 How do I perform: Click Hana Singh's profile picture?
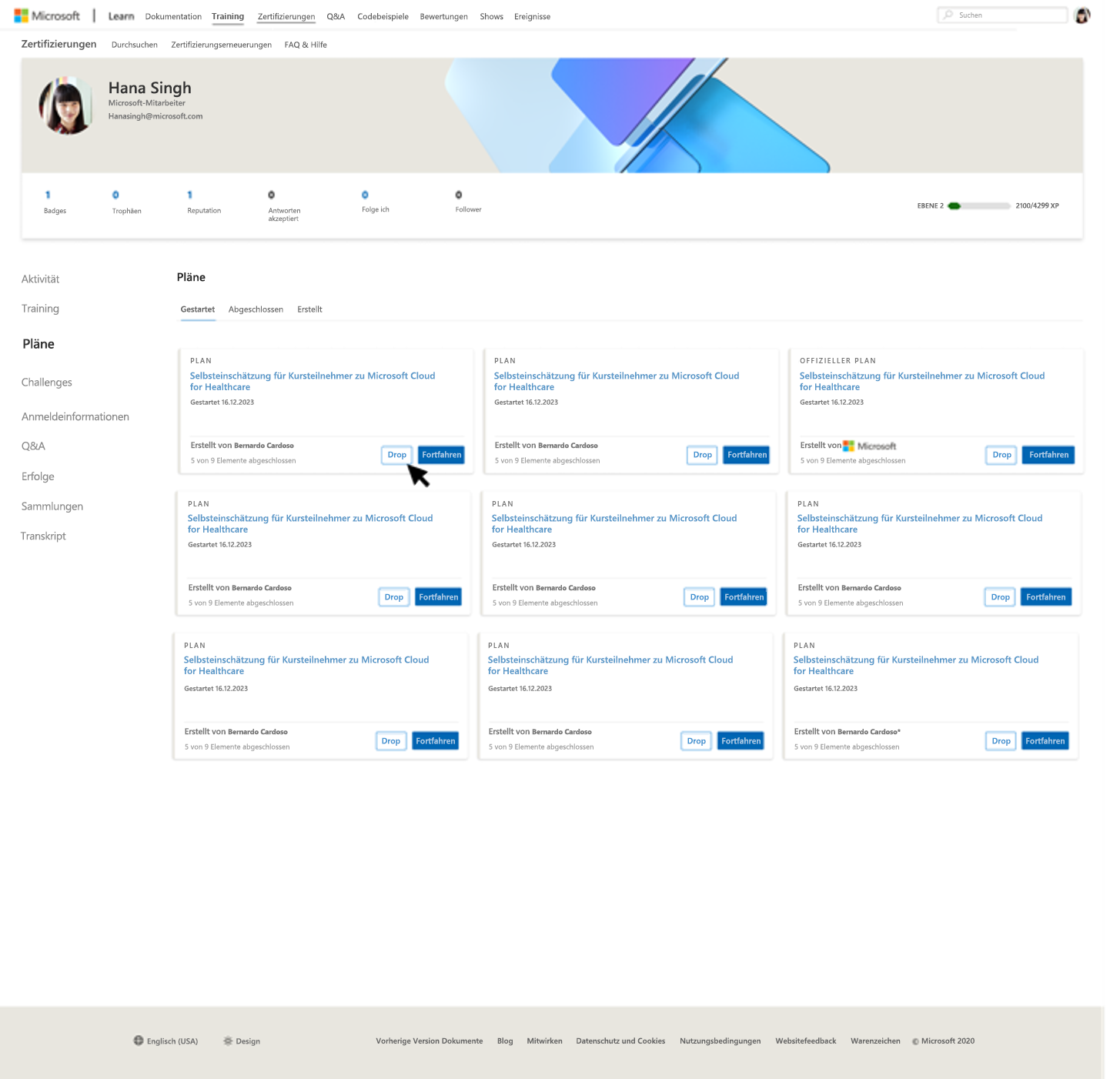tap(67, 105)
